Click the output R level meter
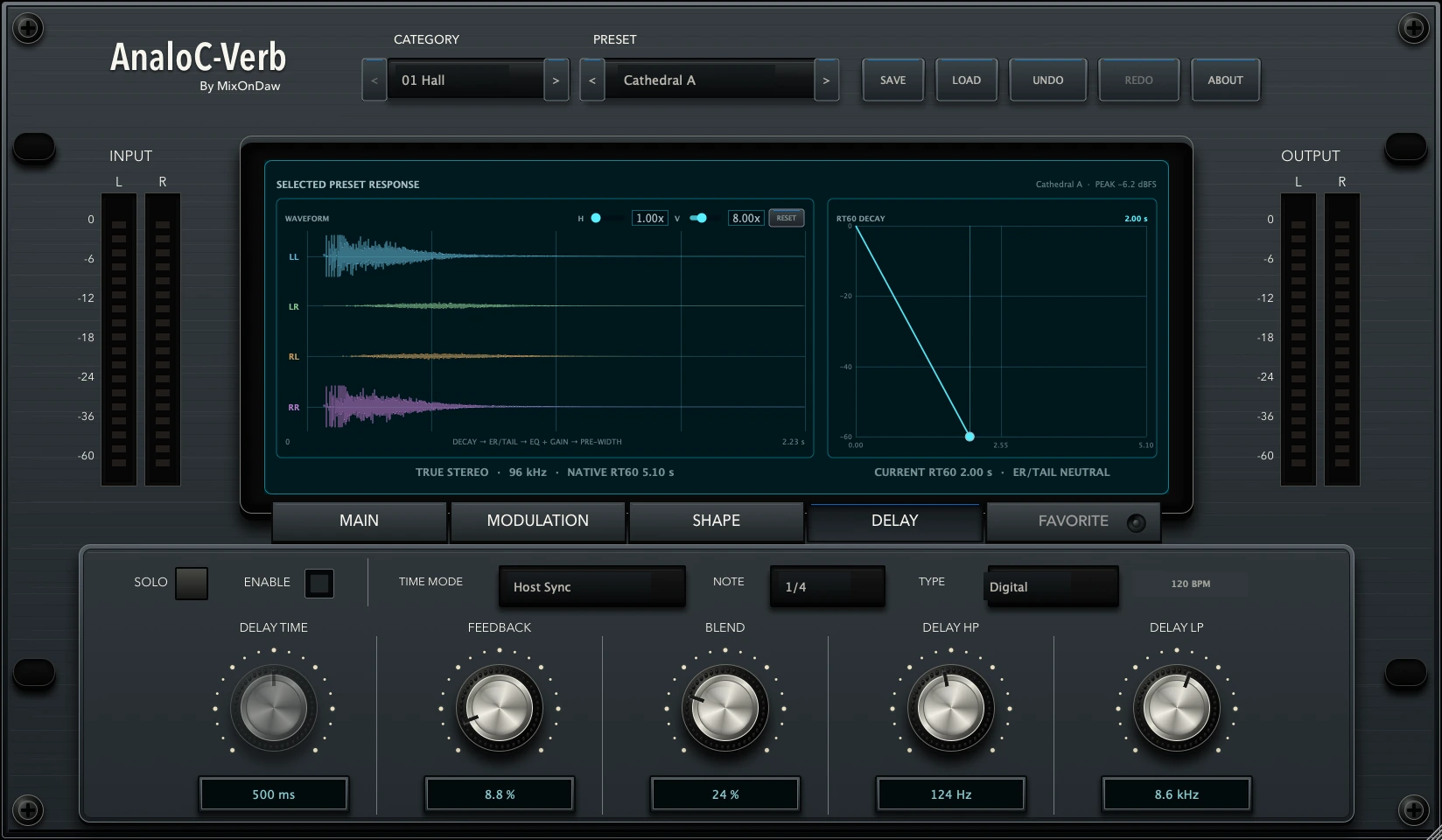 [x=1342, y=339]
